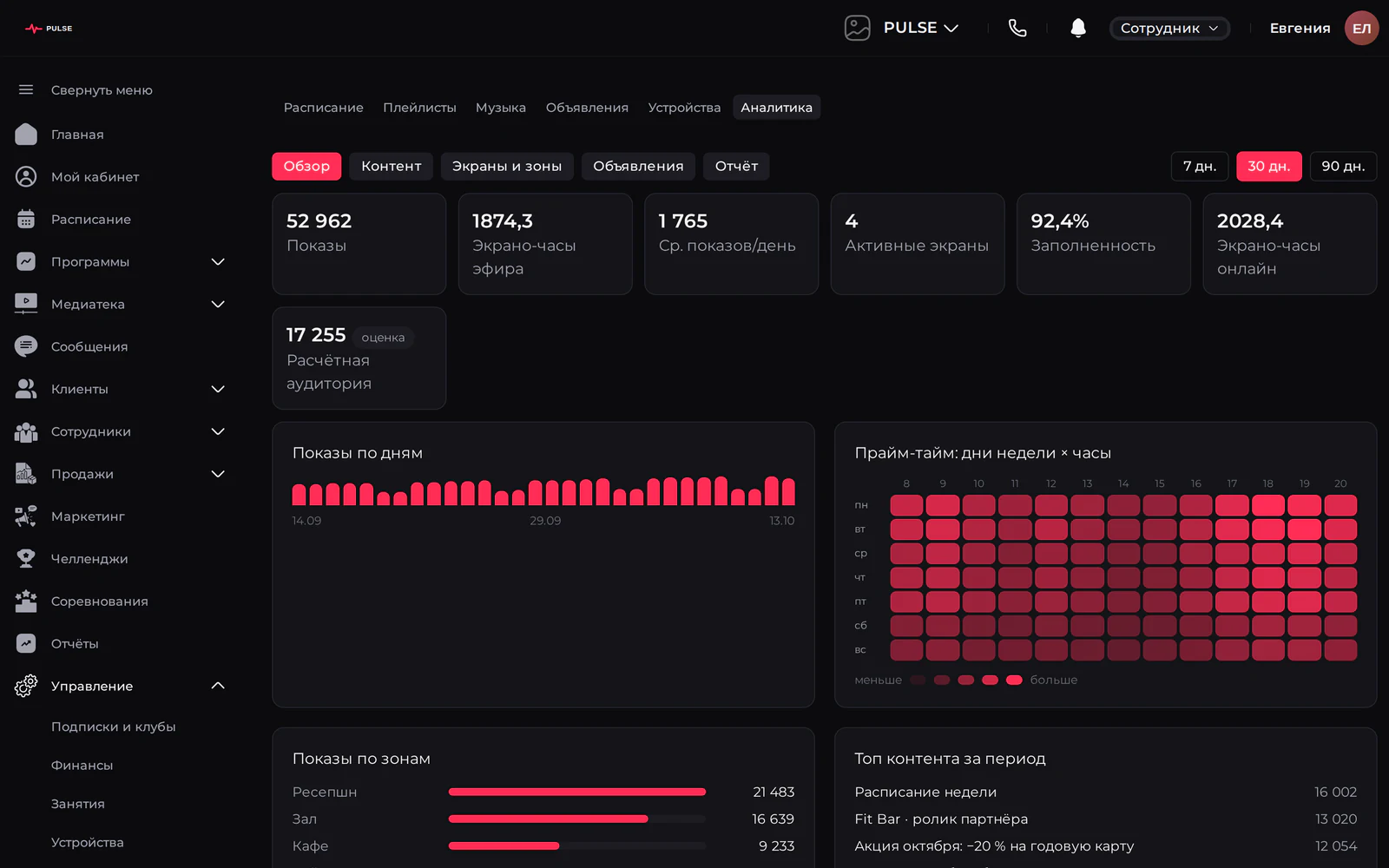Switch to the Устройства top tab
Image resolution: width=1389 pixels, height=868 pixels.
(684, 108)
